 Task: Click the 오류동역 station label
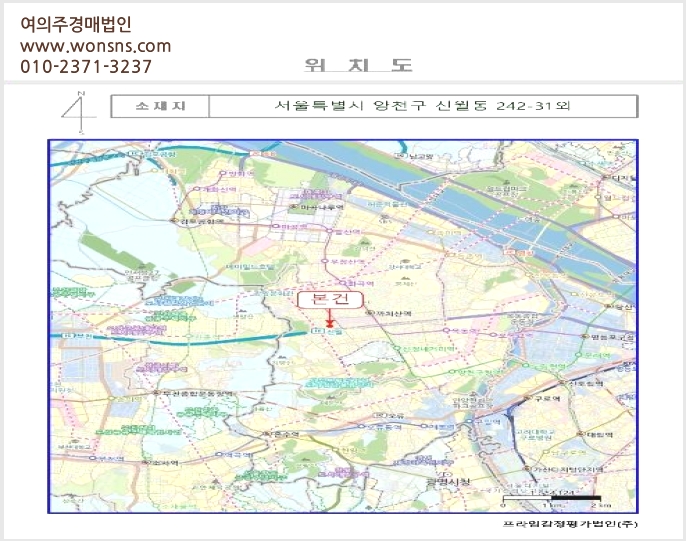[x=384, y=427]
